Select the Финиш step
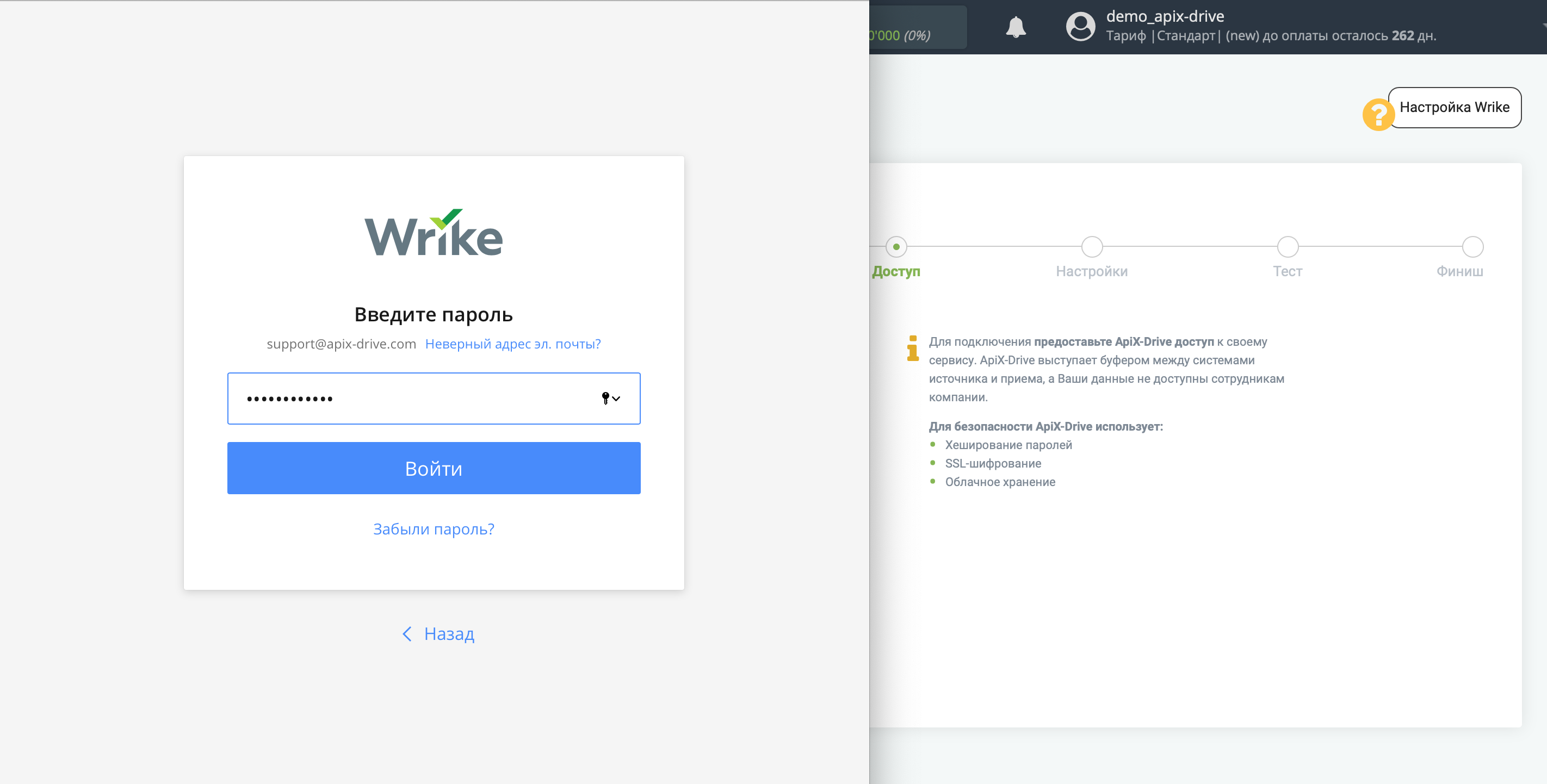 [x=1459, y=271]
